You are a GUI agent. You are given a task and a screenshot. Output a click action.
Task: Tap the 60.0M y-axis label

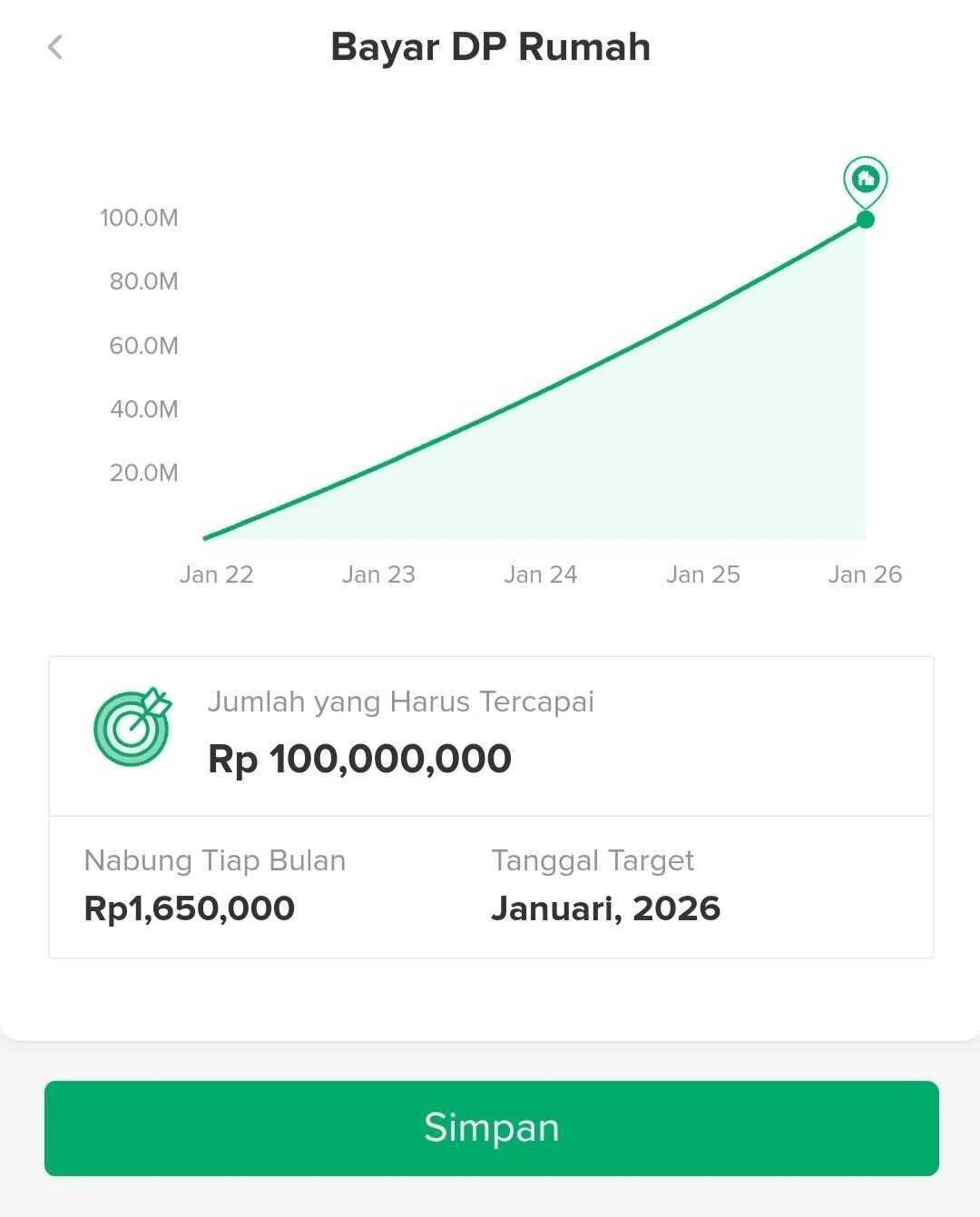pyautogui.click(x=143, y=346)
